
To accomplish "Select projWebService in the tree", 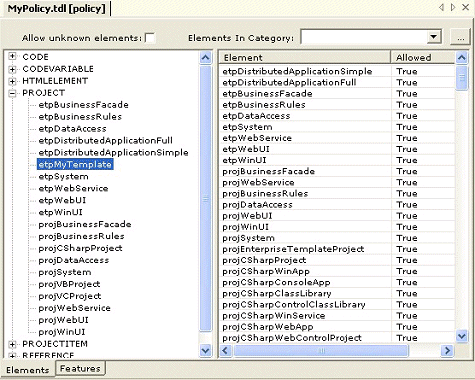I will [74, 308].
